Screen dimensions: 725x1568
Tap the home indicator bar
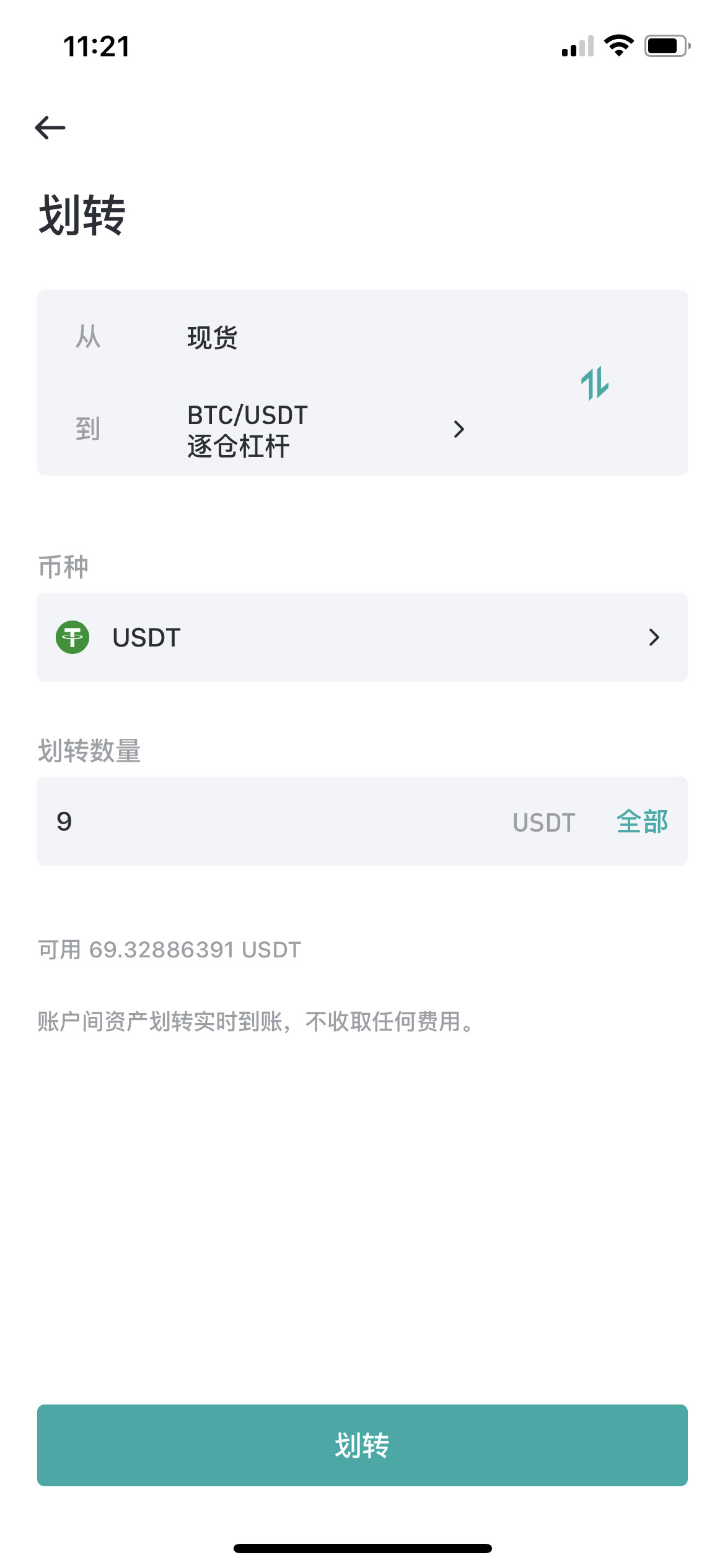click(x=362, y=1548)
